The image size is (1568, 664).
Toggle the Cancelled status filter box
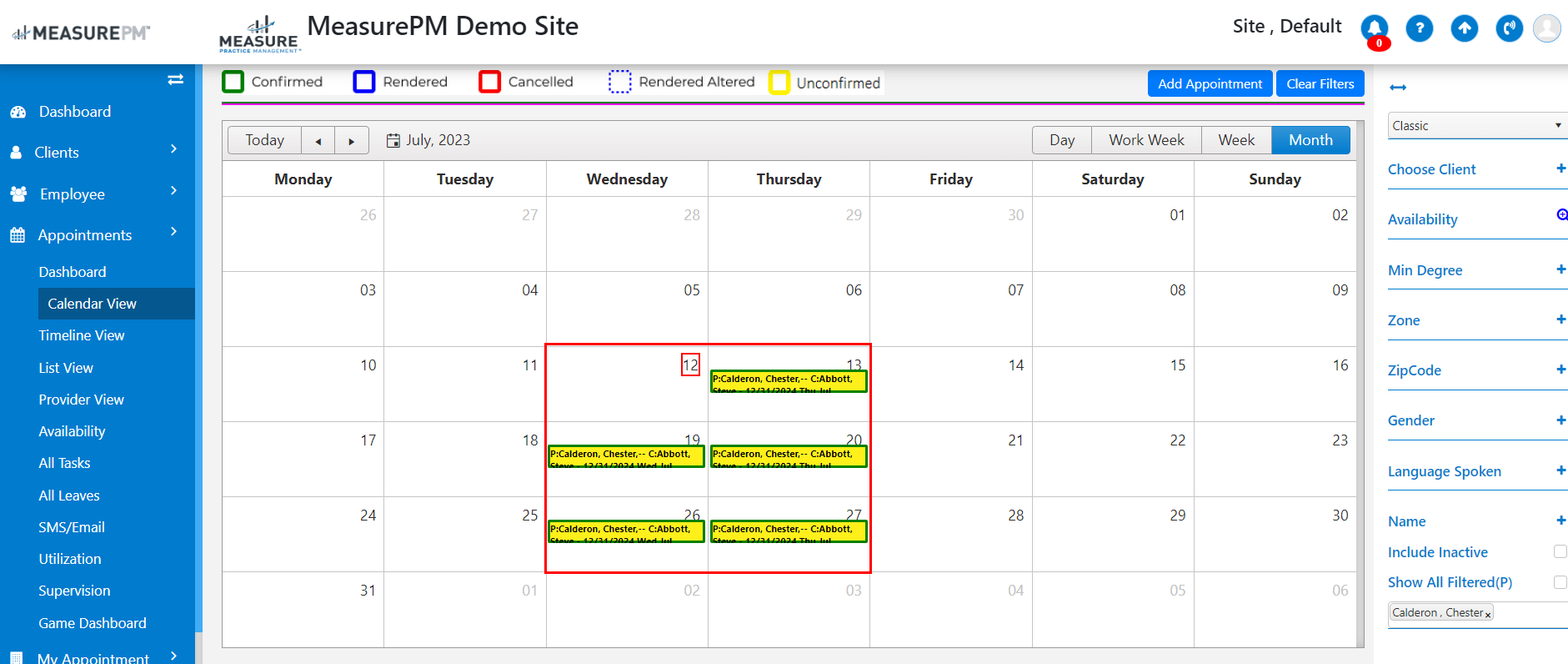490,82
